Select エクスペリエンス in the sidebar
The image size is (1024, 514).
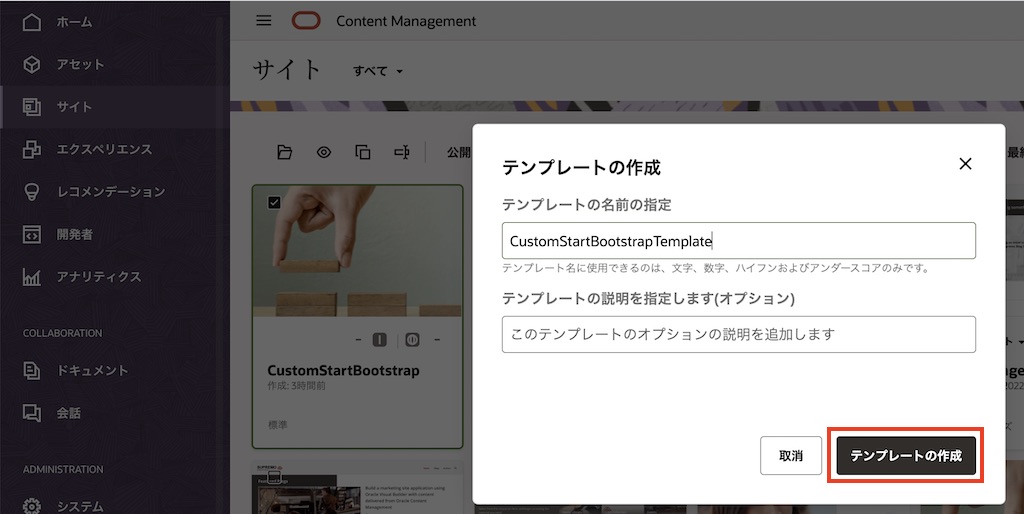tap(104, 149)
